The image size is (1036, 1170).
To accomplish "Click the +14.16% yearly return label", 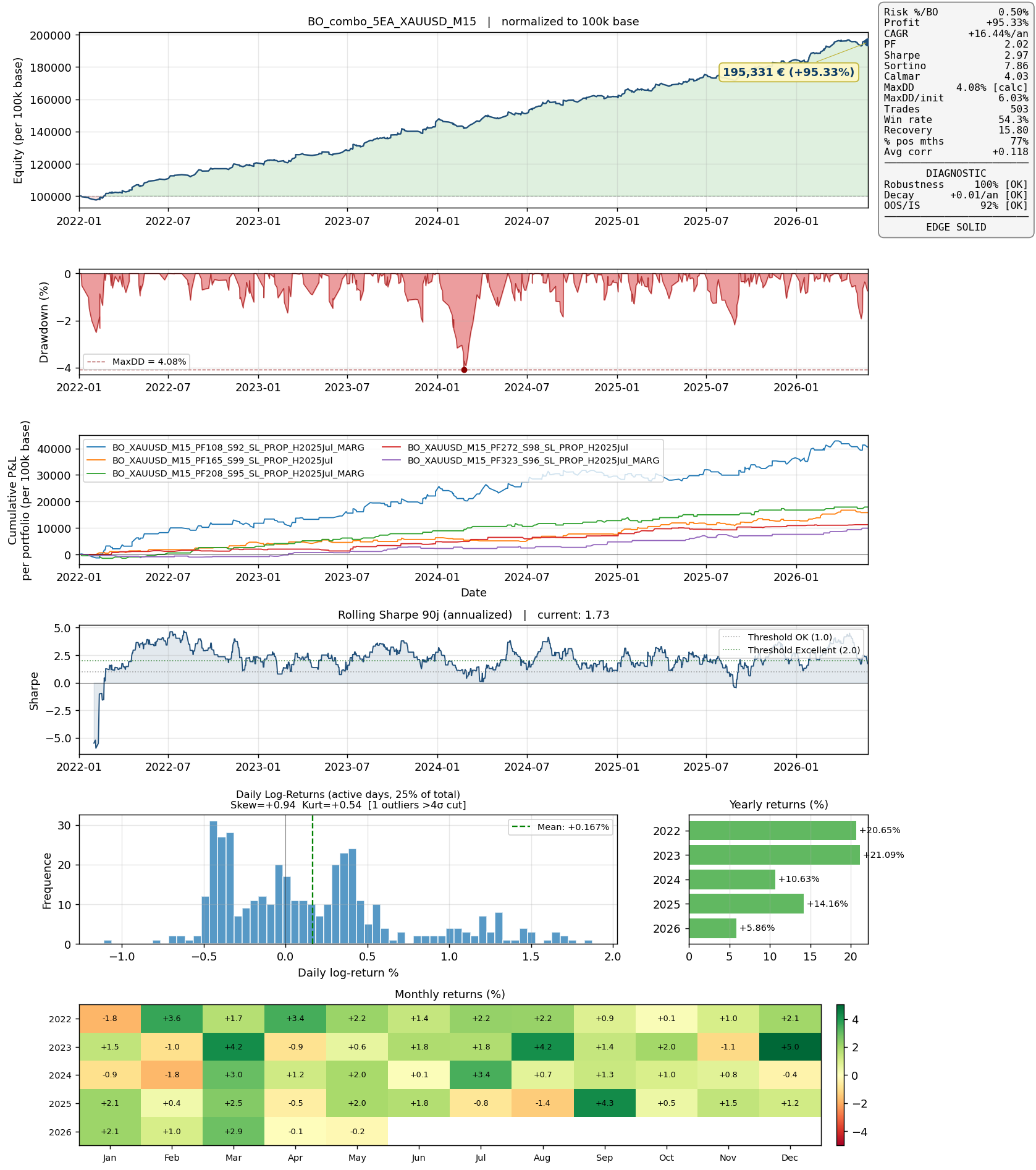I will tap(827, 904).
